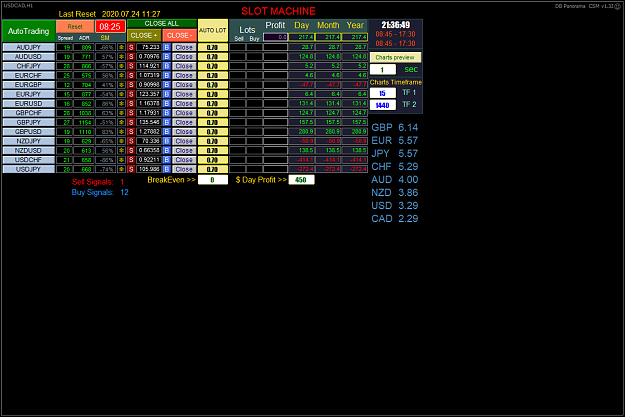Click the red 08:25 timer box
This screenshot has height=417, width=625.
[110, 27]
